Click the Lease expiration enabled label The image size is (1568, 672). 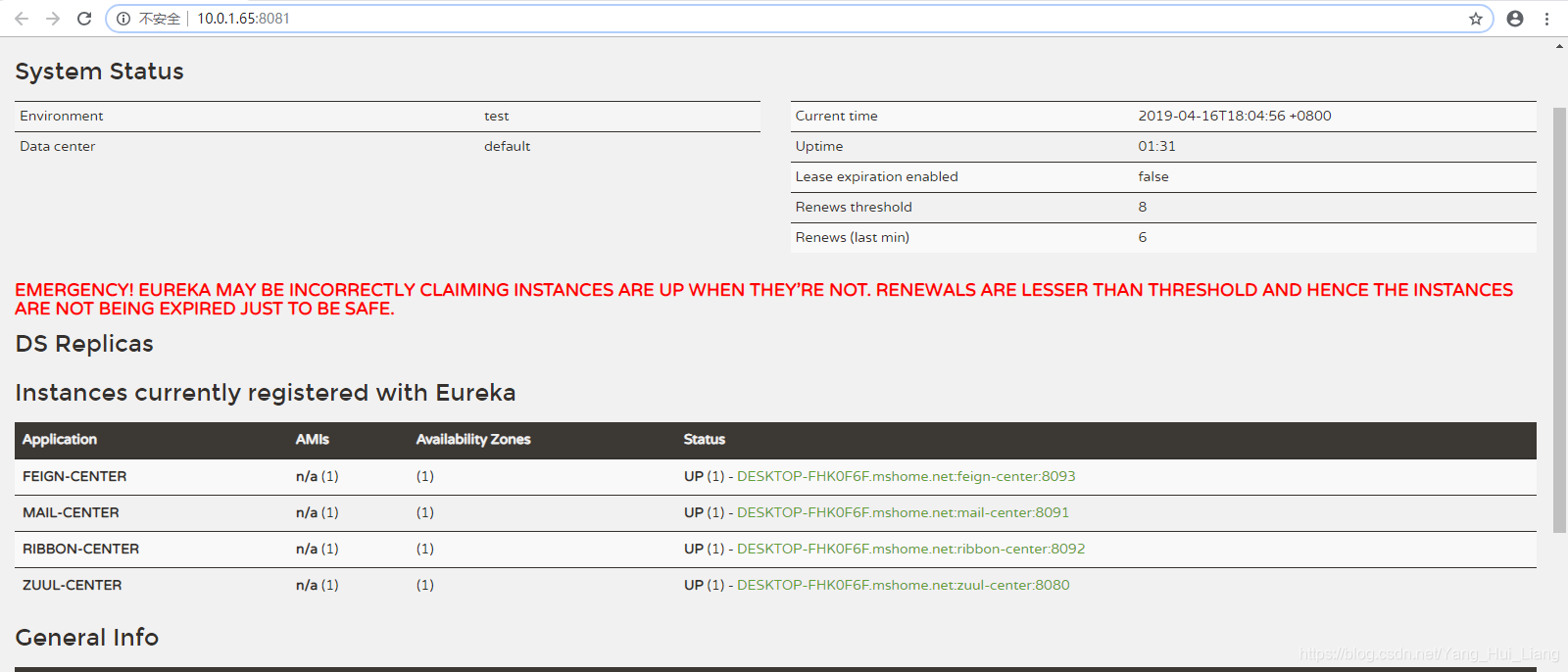tap(877, 176)
